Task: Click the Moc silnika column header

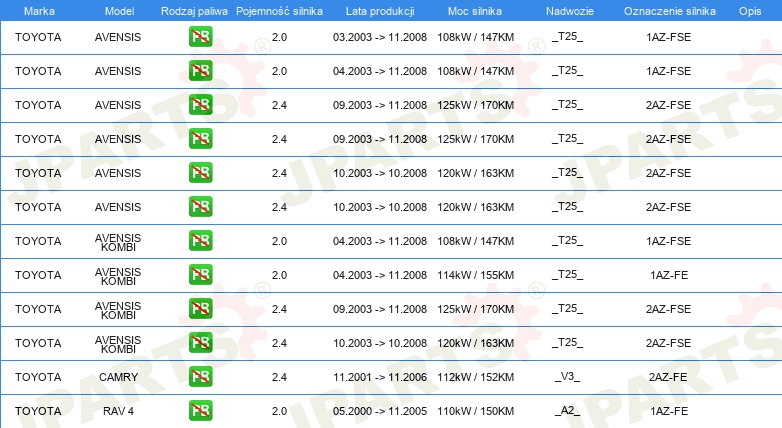Action: pyautogui.click(x=475, y=11)
